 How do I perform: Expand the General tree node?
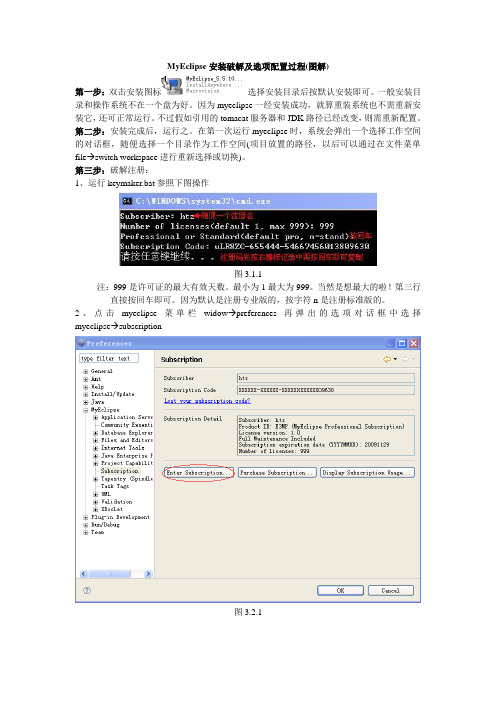pos(86,371)
